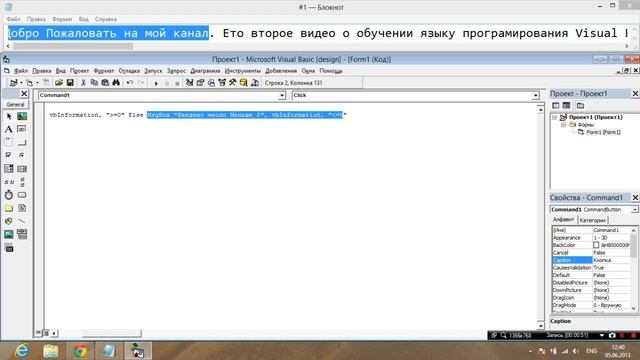Select the horizontal scrollbar control tool
The height and width of the screenshot is (360, 640).
pos(9,182)
